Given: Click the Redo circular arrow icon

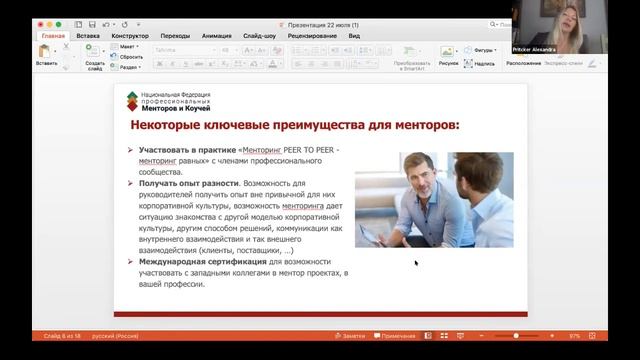Looking at the screenshot, I should tap(124, 25).
